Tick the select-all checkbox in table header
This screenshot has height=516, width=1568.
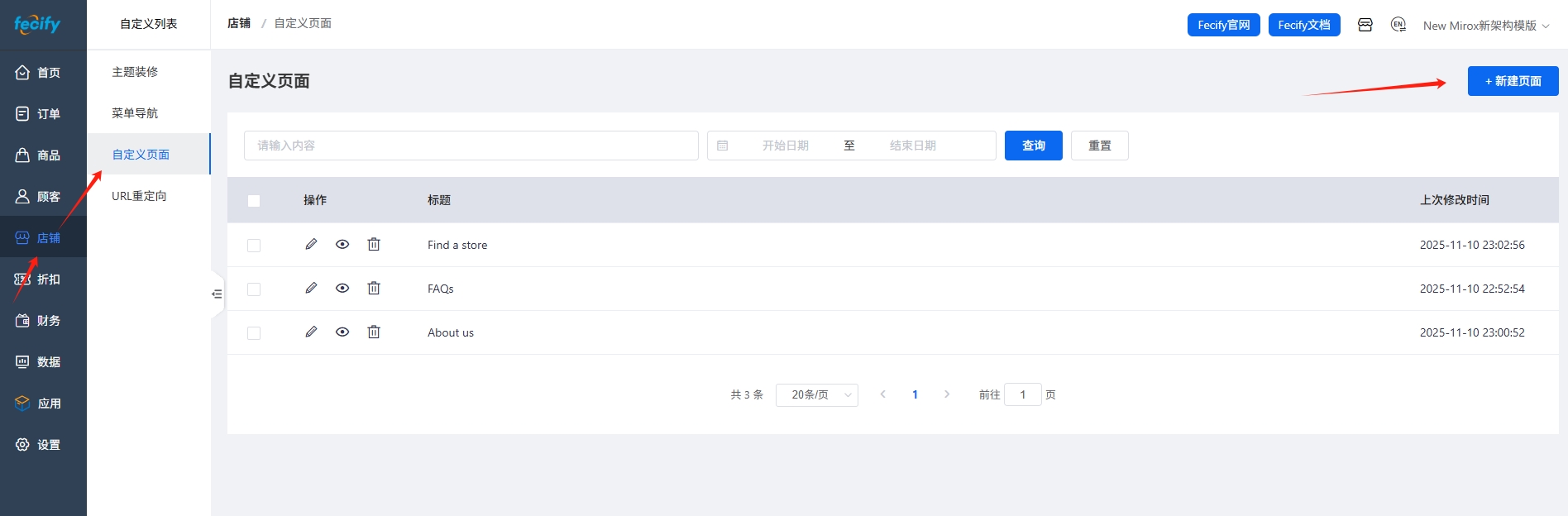[x=254, y=201]
